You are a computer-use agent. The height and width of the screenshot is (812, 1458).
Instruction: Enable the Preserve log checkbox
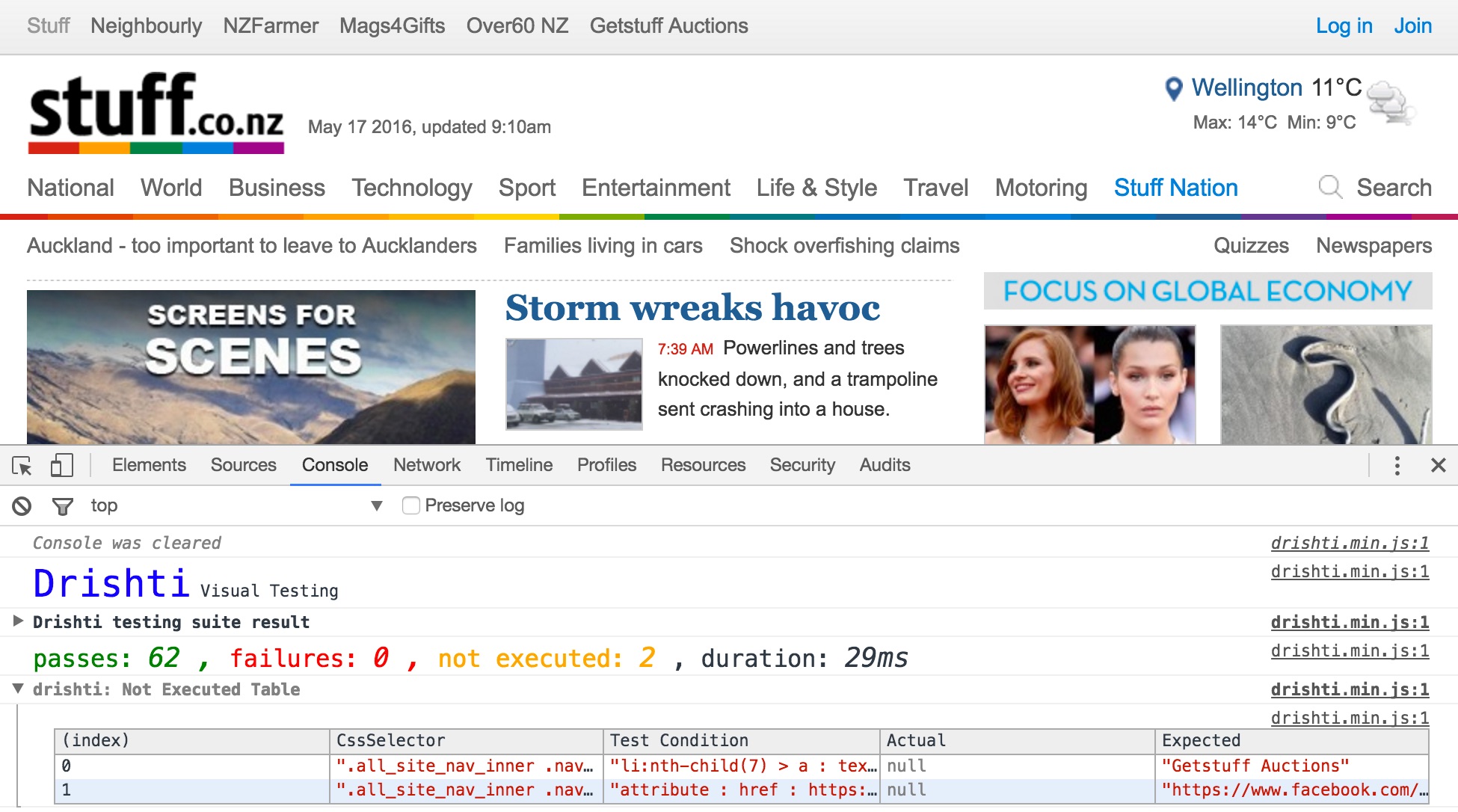(x=411, y=506)
